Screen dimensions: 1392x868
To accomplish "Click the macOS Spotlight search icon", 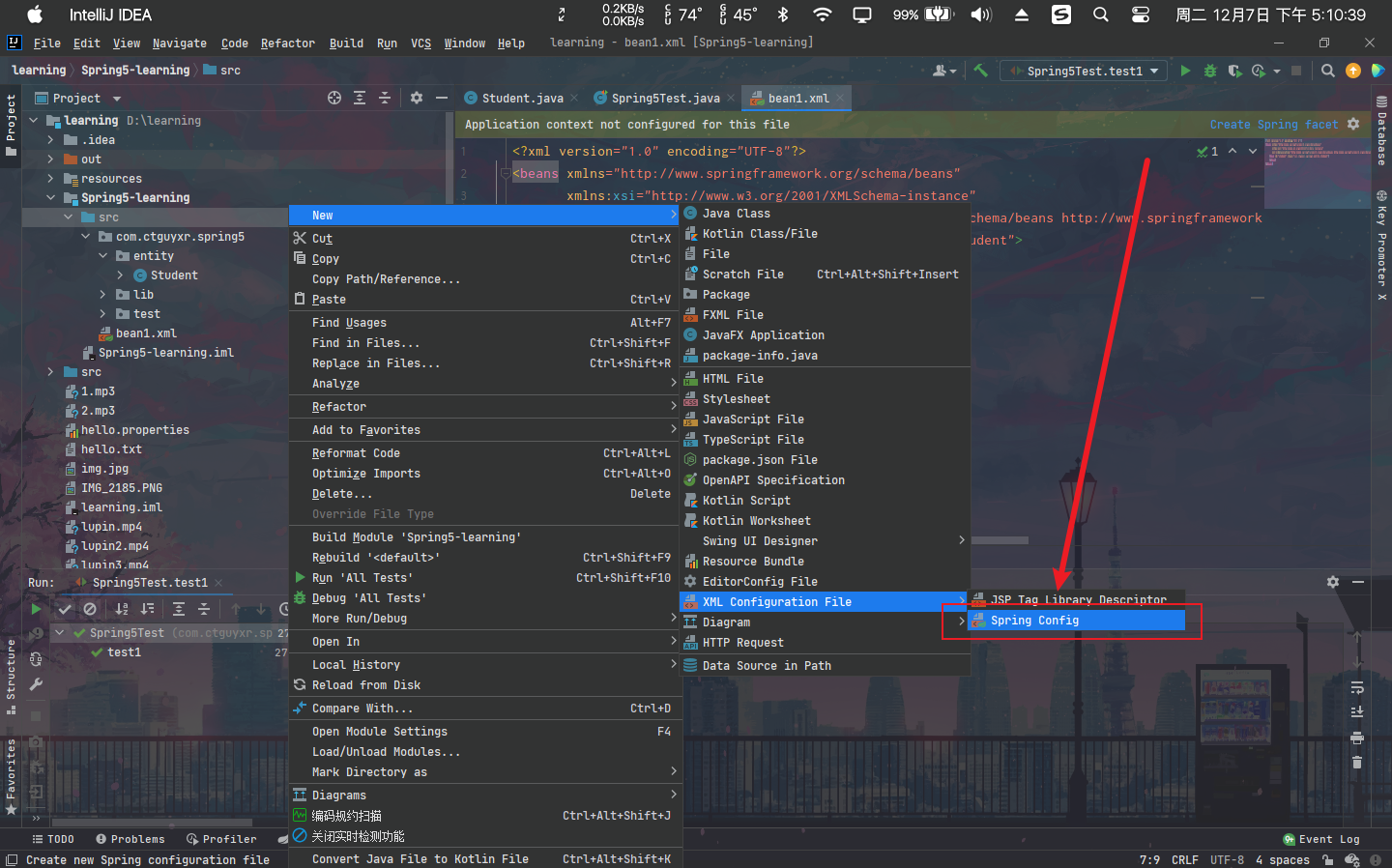I will [1101, 14].
